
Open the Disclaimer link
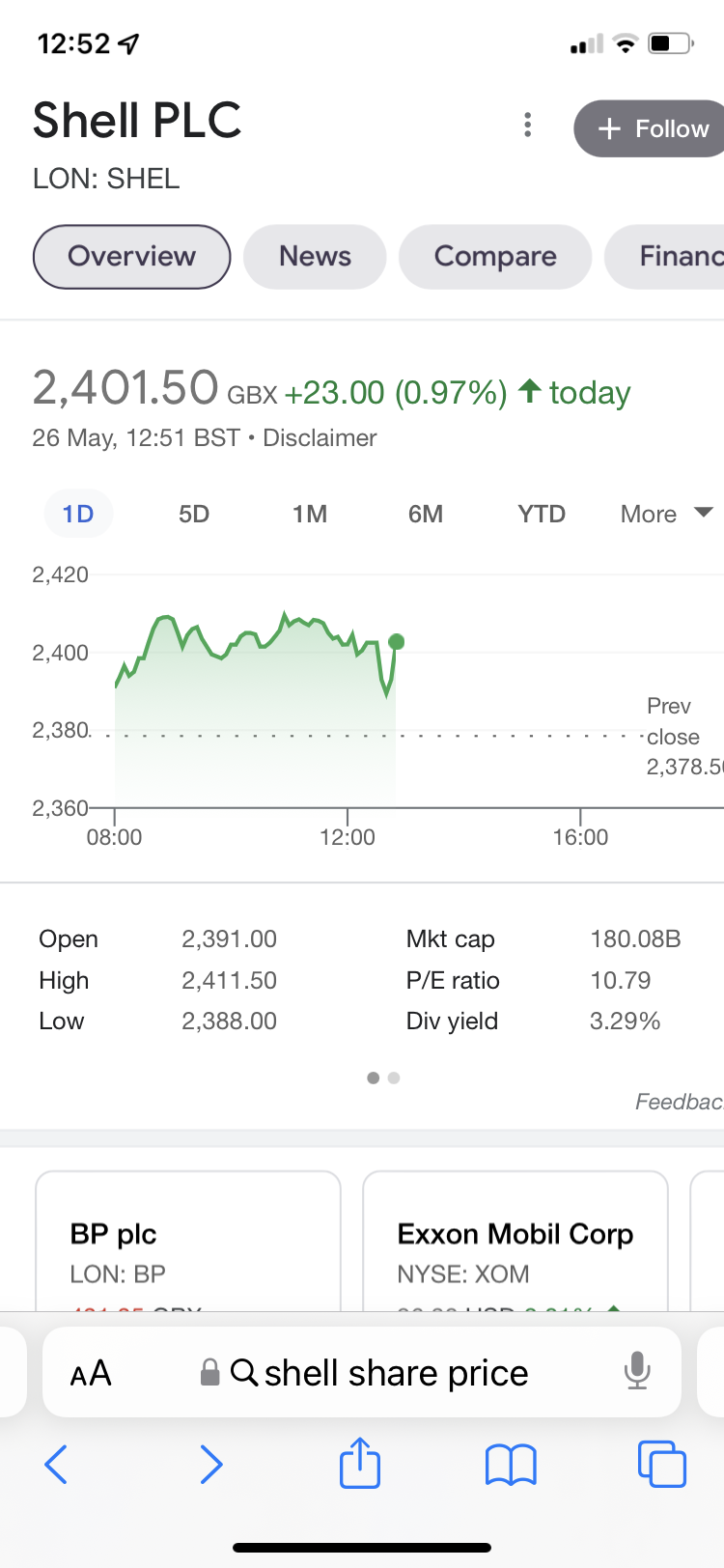coord(320,437)
